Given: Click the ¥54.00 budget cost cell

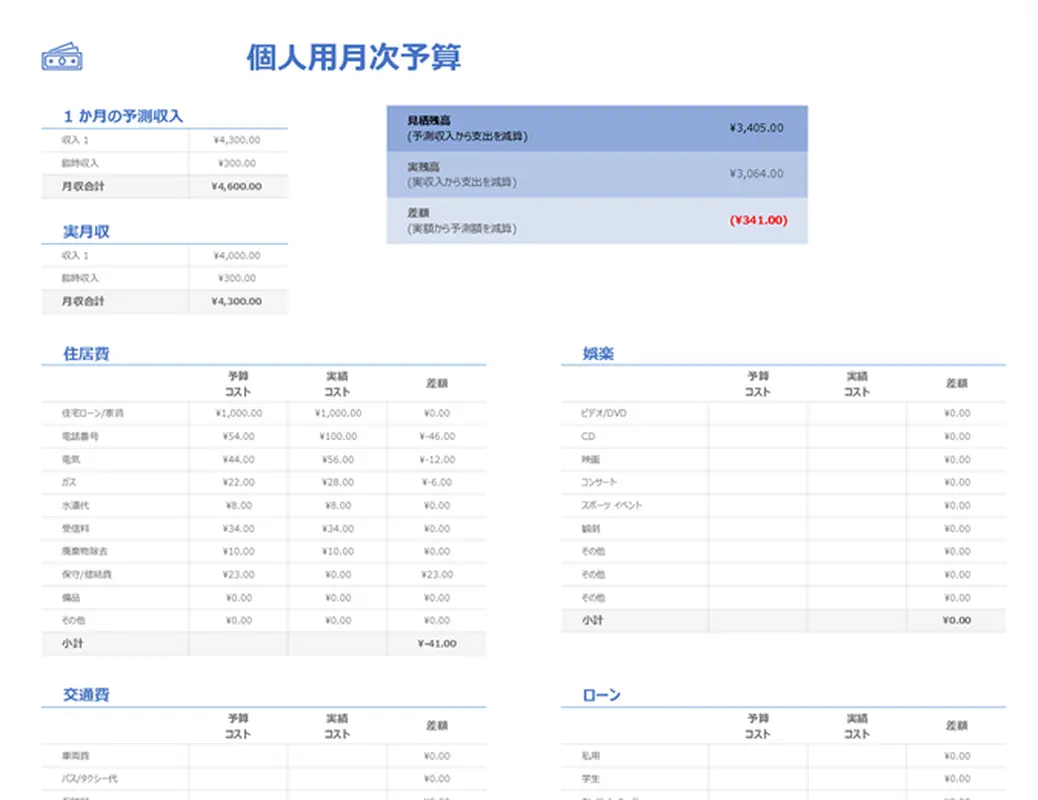Looking at the screenshot, I should [238, 436].
